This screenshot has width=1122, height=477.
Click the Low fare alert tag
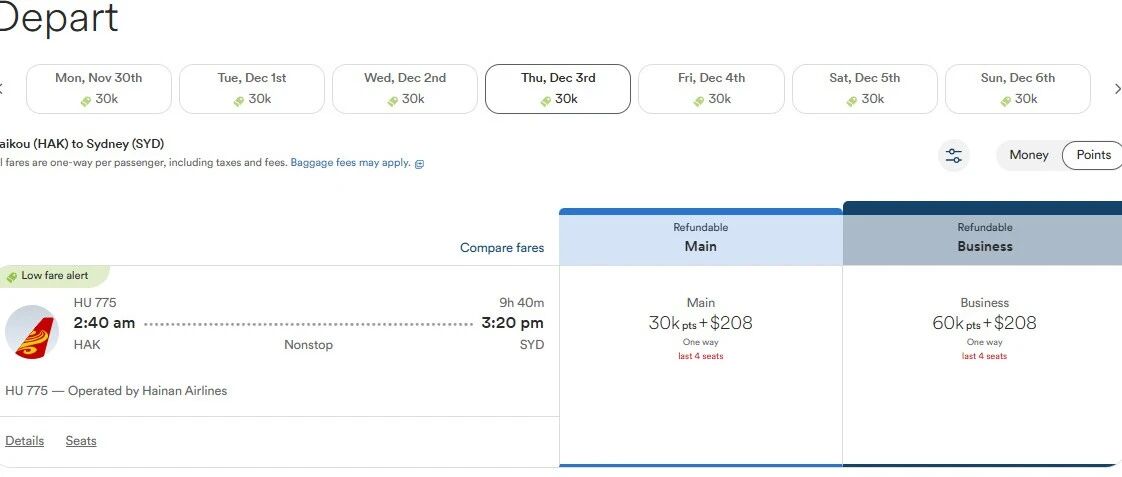54,276
